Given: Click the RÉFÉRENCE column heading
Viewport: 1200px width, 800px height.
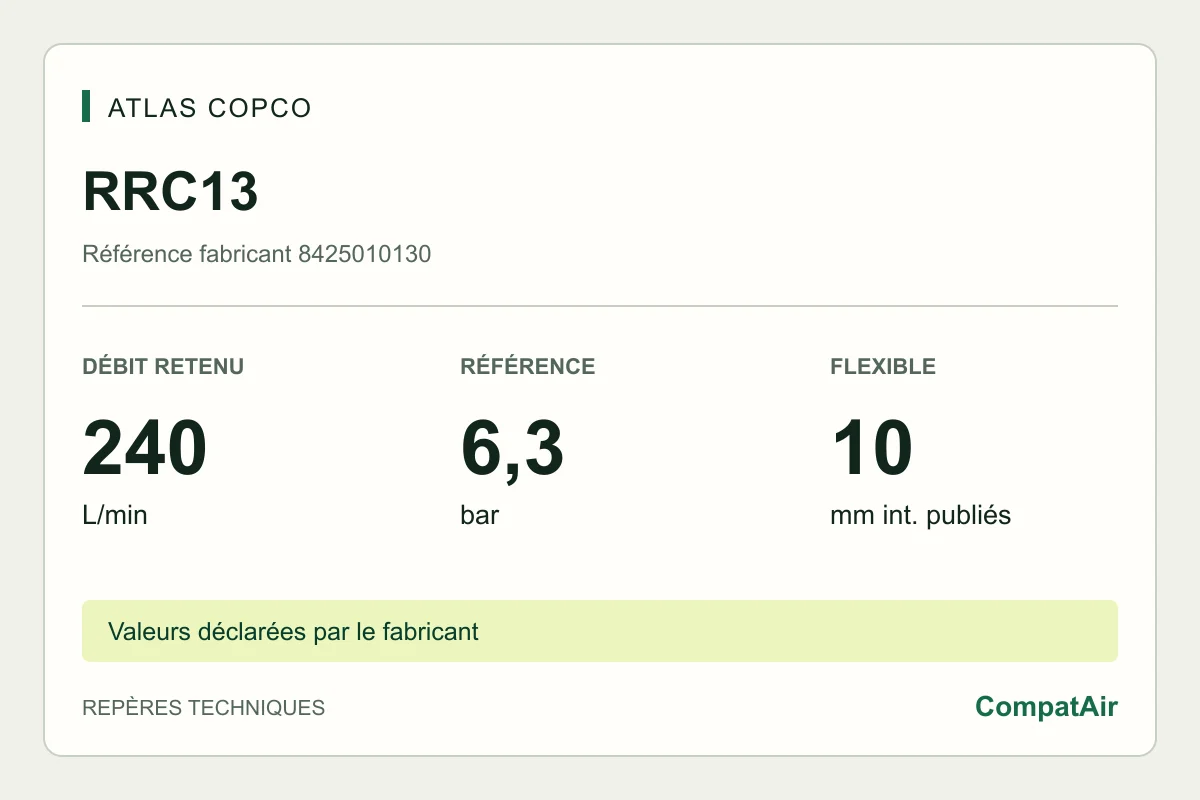Looking at the screenshot, I should click(527, 366).
